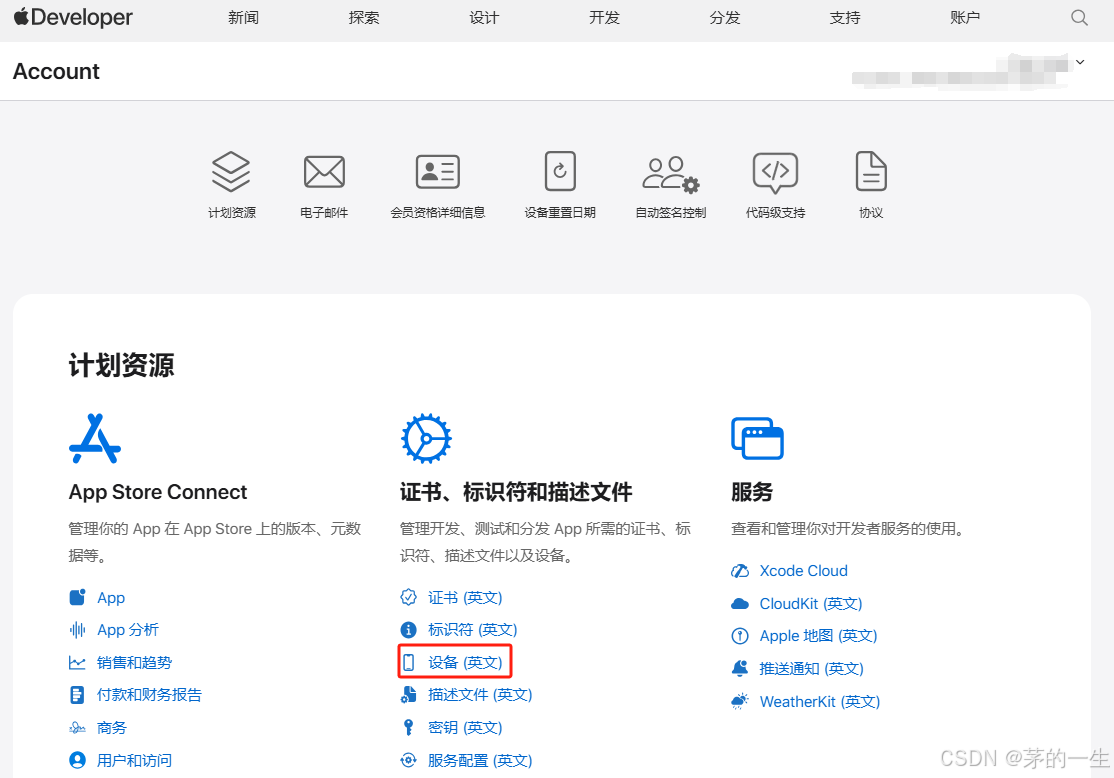
Task: Open the 电子邮件 envelope icon
Action: tap(324, 171)
